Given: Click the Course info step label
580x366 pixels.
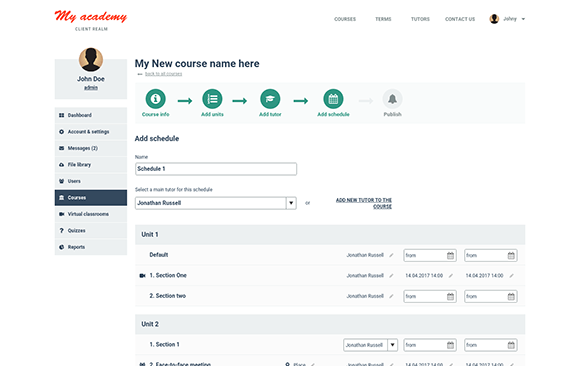Looking at the screenshot, I should pos(155,114).
